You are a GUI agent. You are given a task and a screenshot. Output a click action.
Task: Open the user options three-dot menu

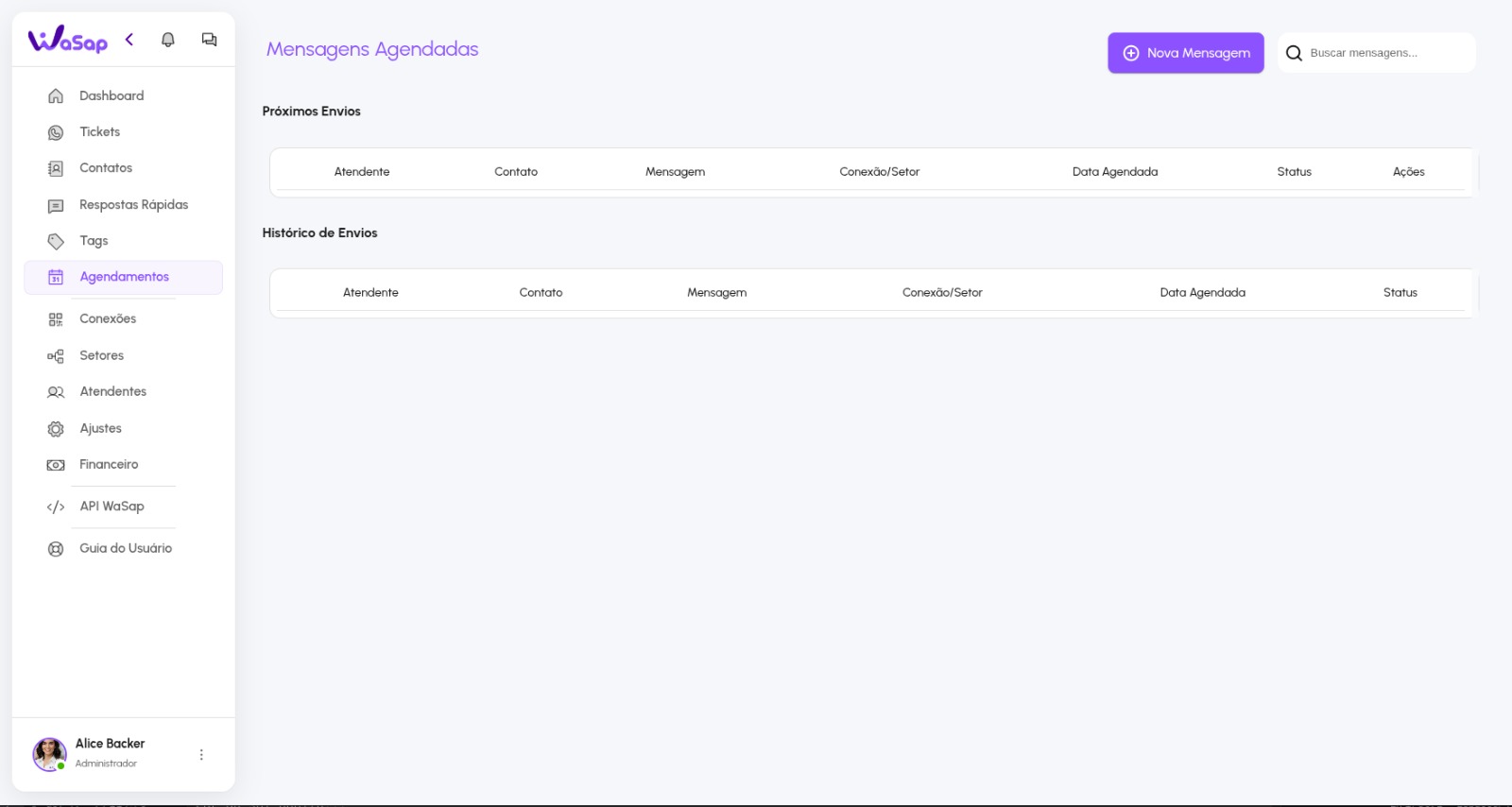tap(201, 754)
